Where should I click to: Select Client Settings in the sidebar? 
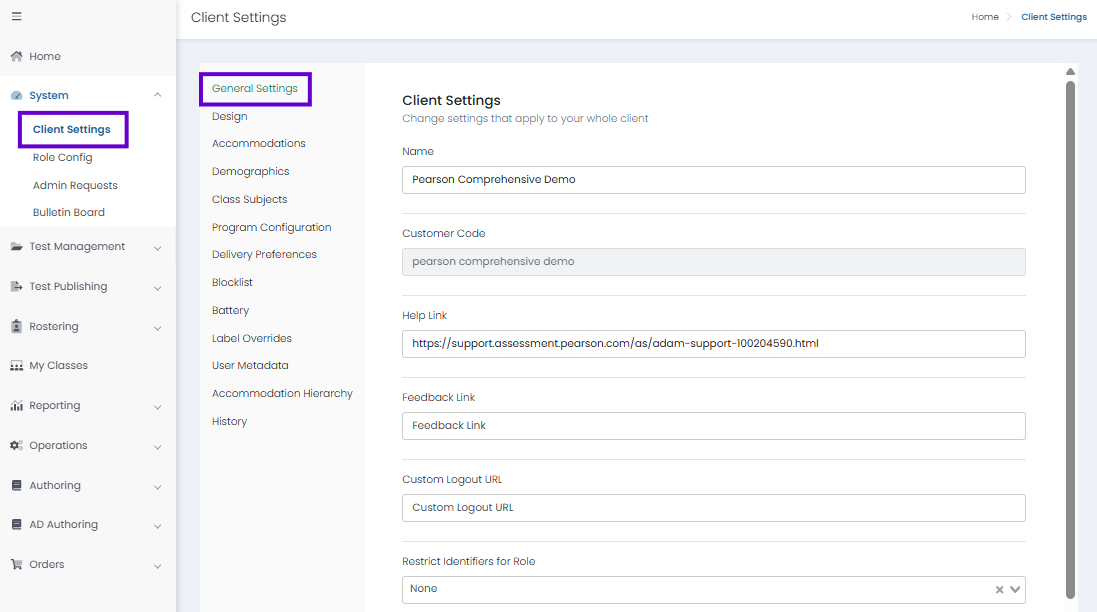tap(71, 129)
